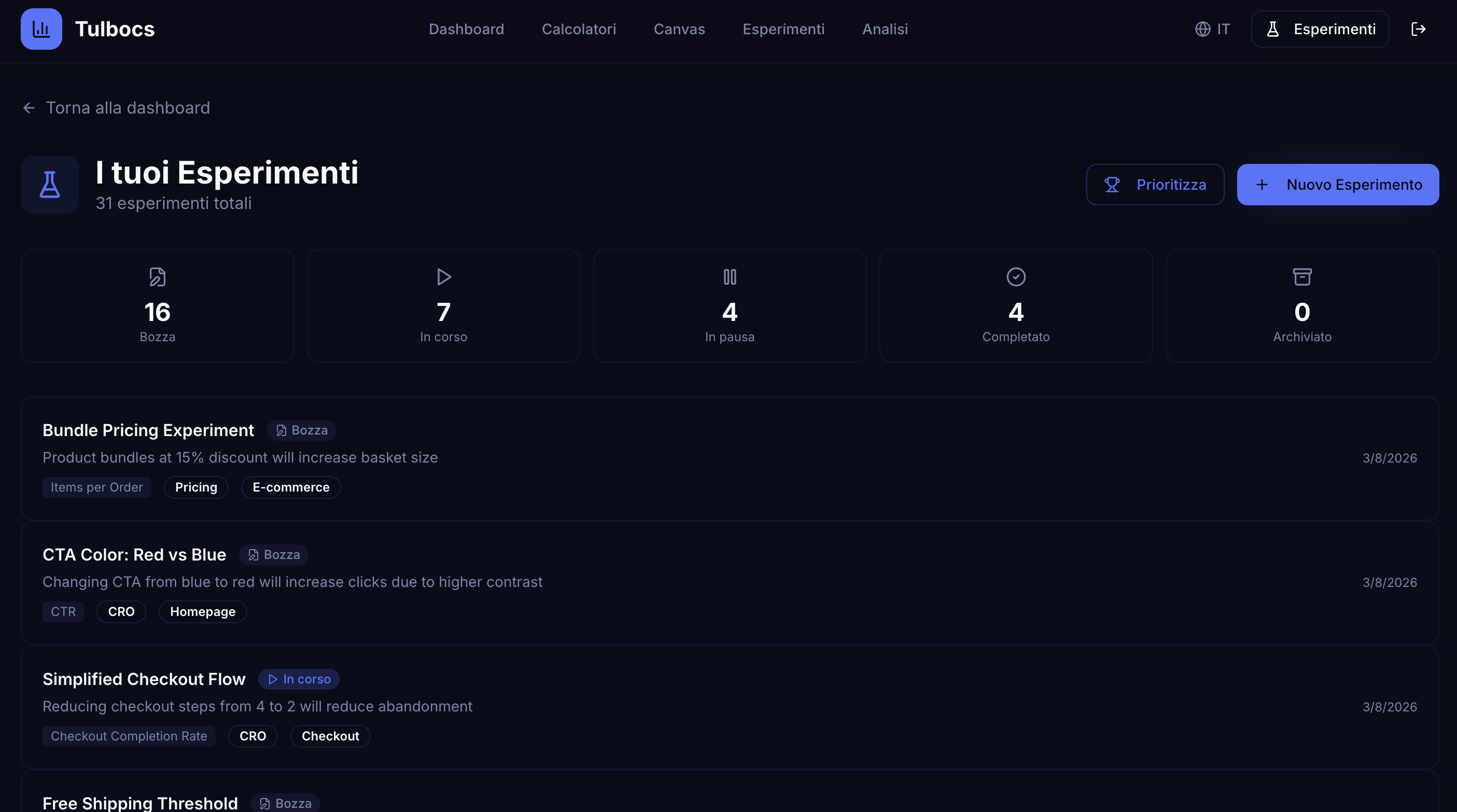Viewport: 1457px width, 812px height.
Task: Open the Simplified Checkout Flow experiment
Action: (x=730, y=707)
